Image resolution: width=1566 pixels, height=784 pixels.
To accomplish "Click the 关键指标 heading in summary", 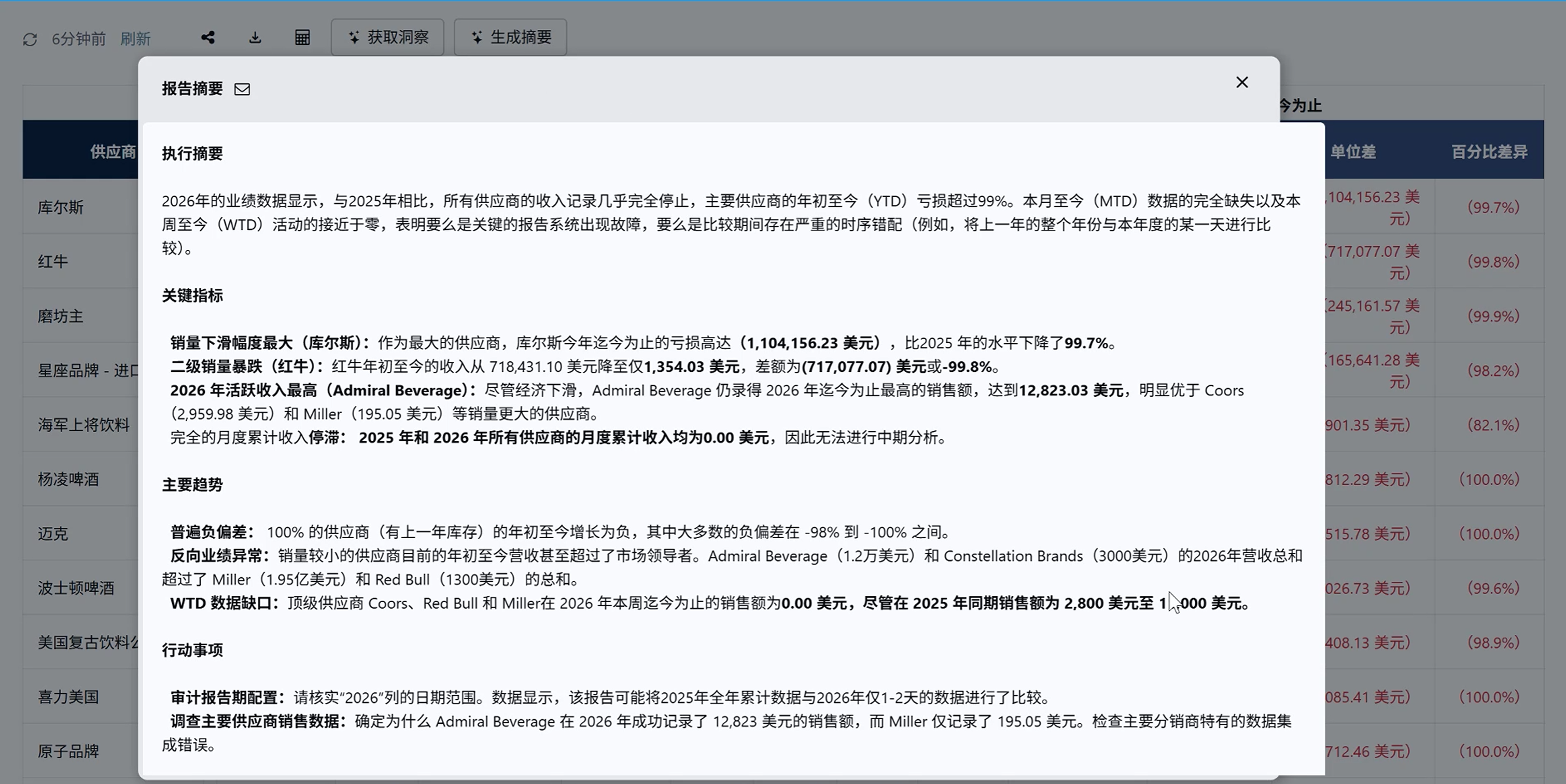I will tap(192, 296).
